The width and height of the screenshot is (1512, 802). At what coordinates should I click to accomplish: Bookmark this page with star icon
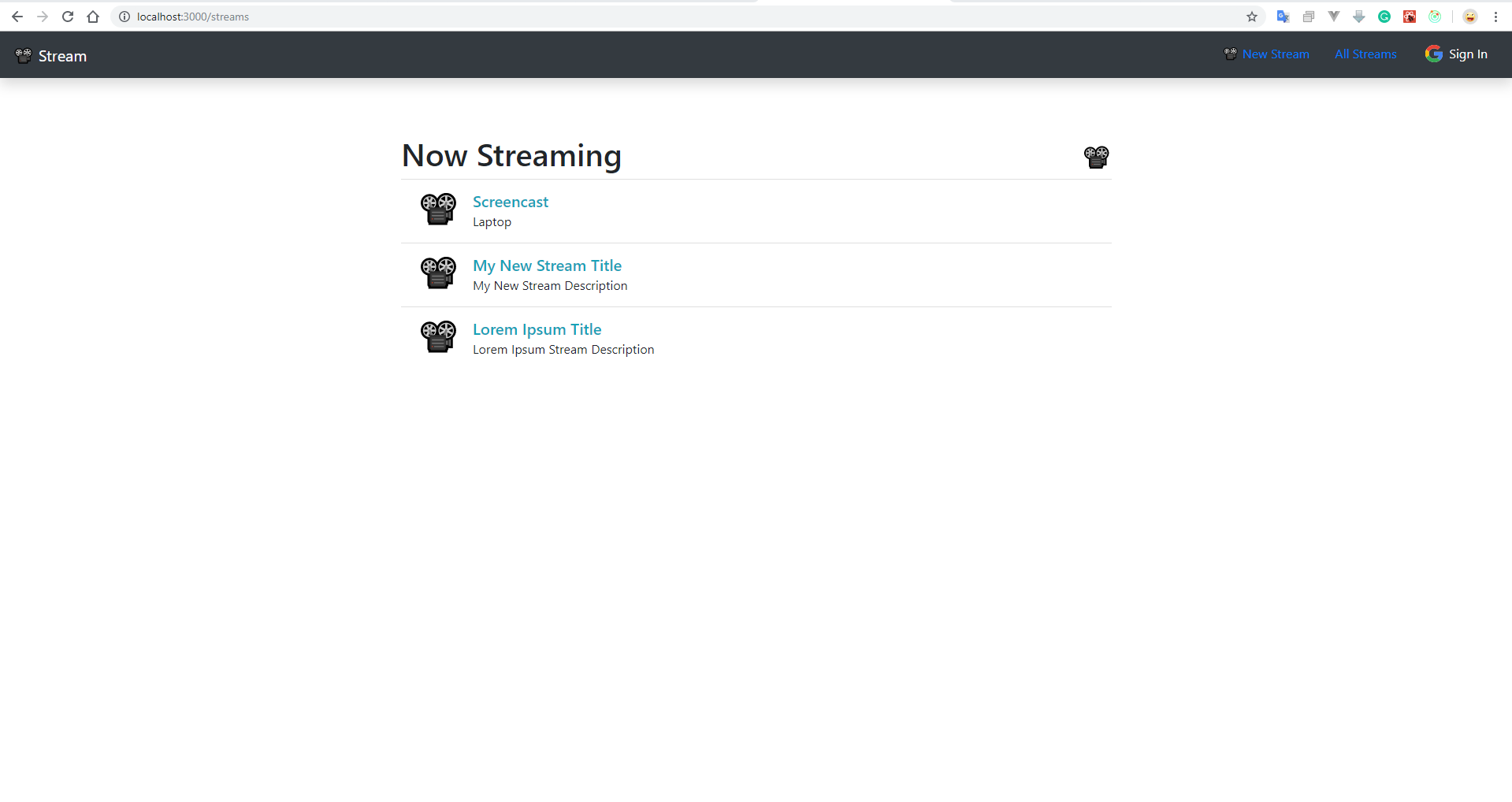(x=1252, y=17)
